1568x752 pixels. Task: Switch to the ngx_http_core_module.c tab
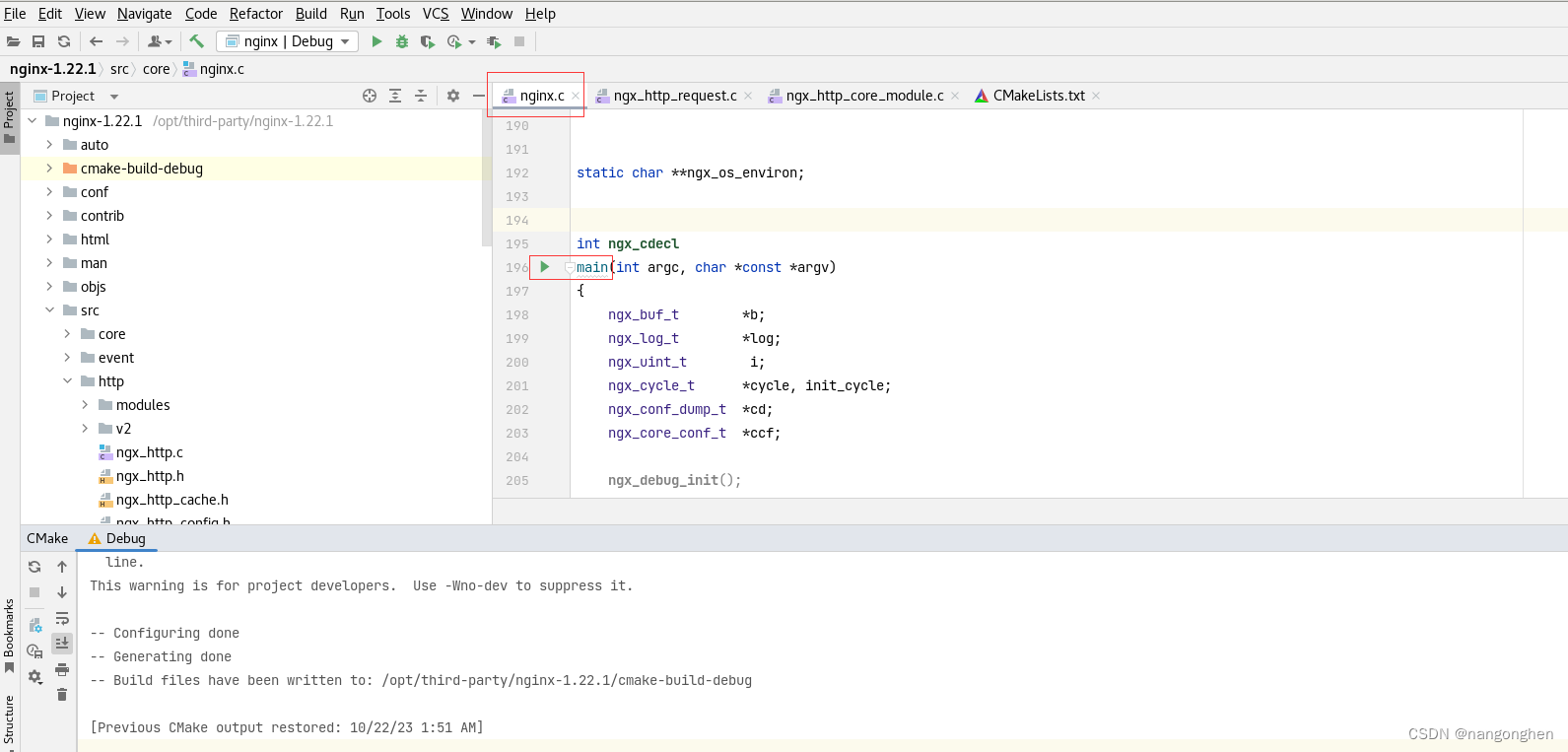[x=864, y=96]
